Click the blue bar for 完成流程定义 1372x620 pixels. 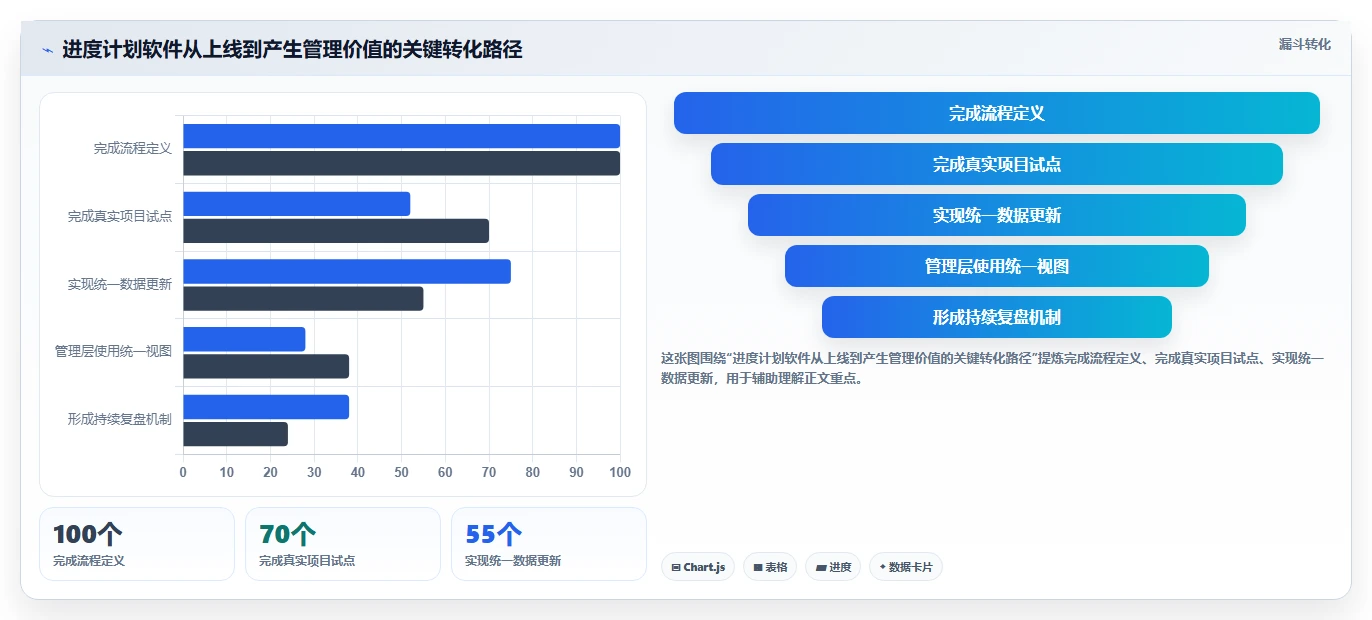[x=401, y=136]
